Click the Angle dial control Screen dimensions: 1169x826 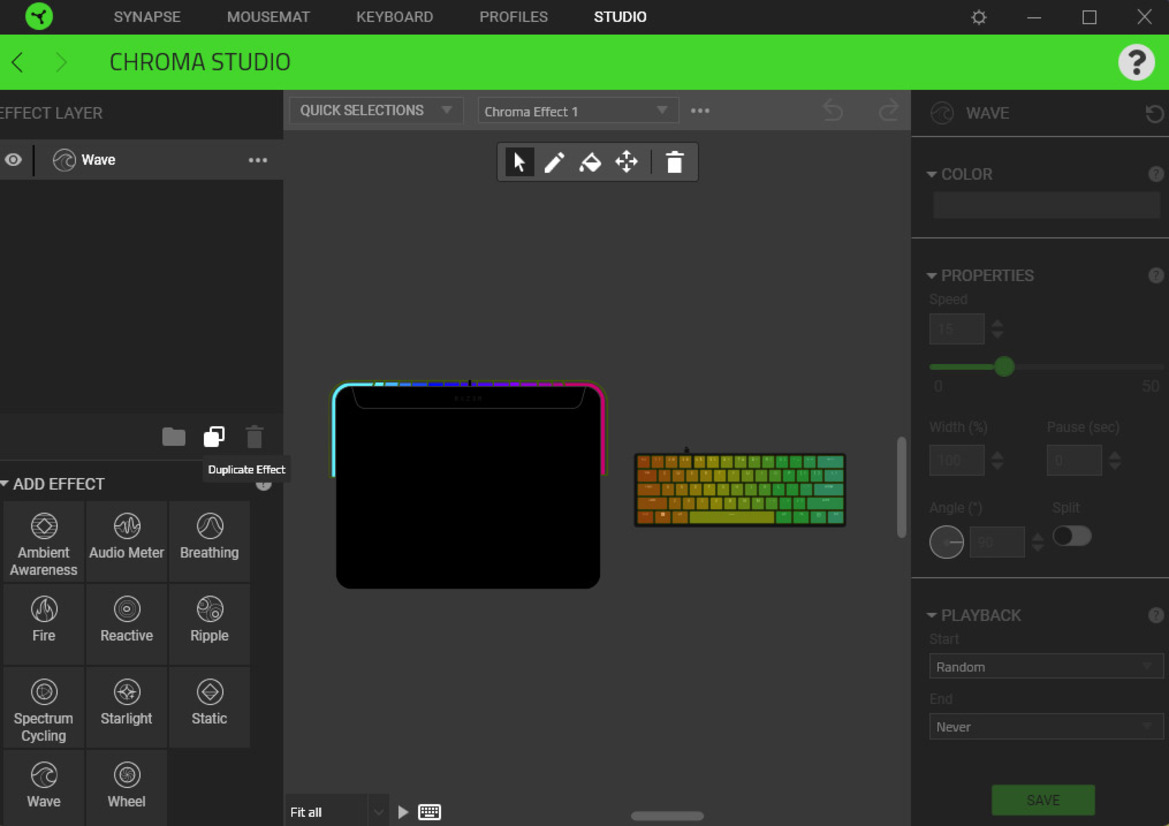947,542
